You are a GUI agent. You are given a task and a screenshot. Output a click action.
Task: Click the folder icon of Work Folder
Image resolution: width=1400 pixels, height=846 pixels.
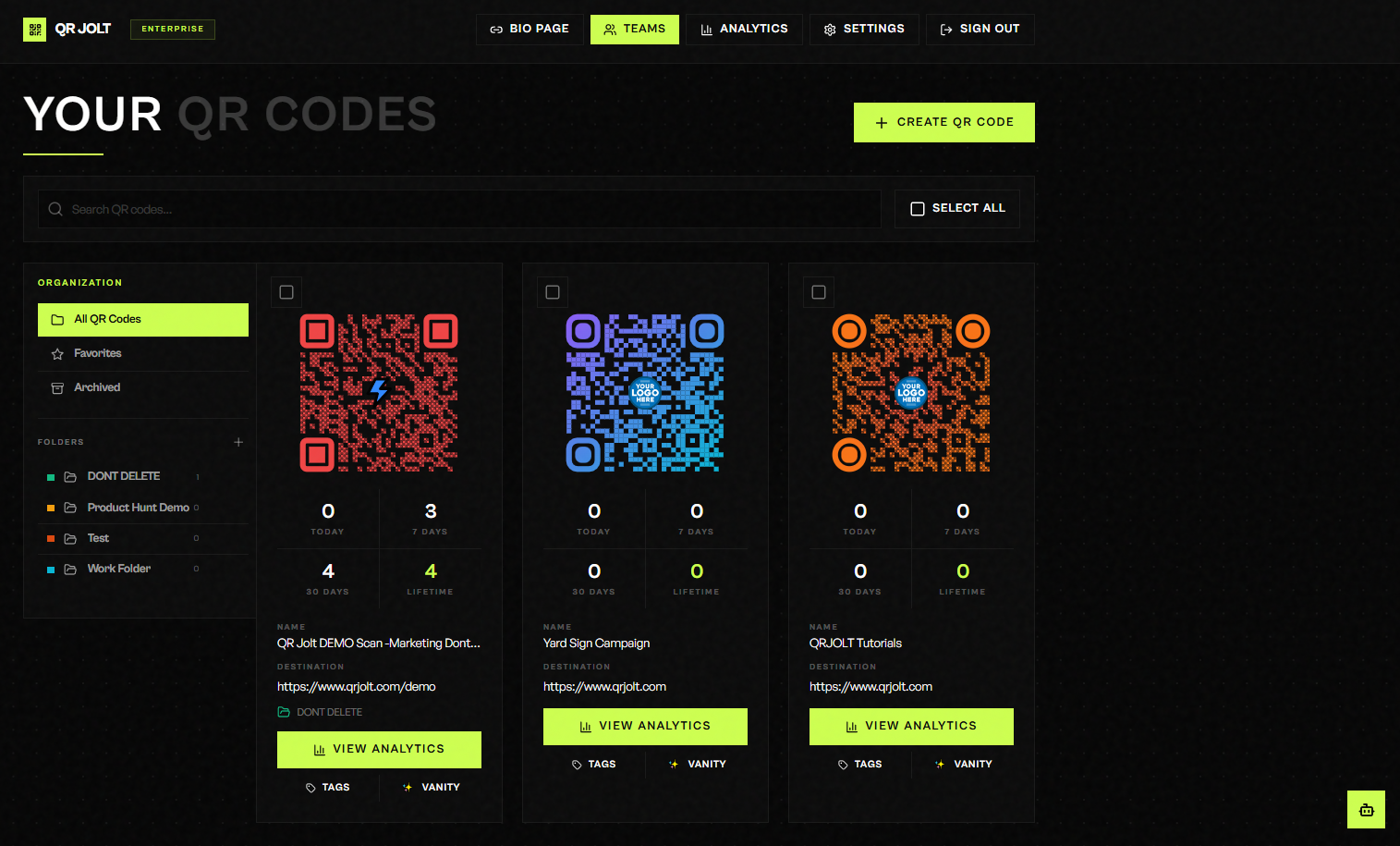click(x=70, y=569)
